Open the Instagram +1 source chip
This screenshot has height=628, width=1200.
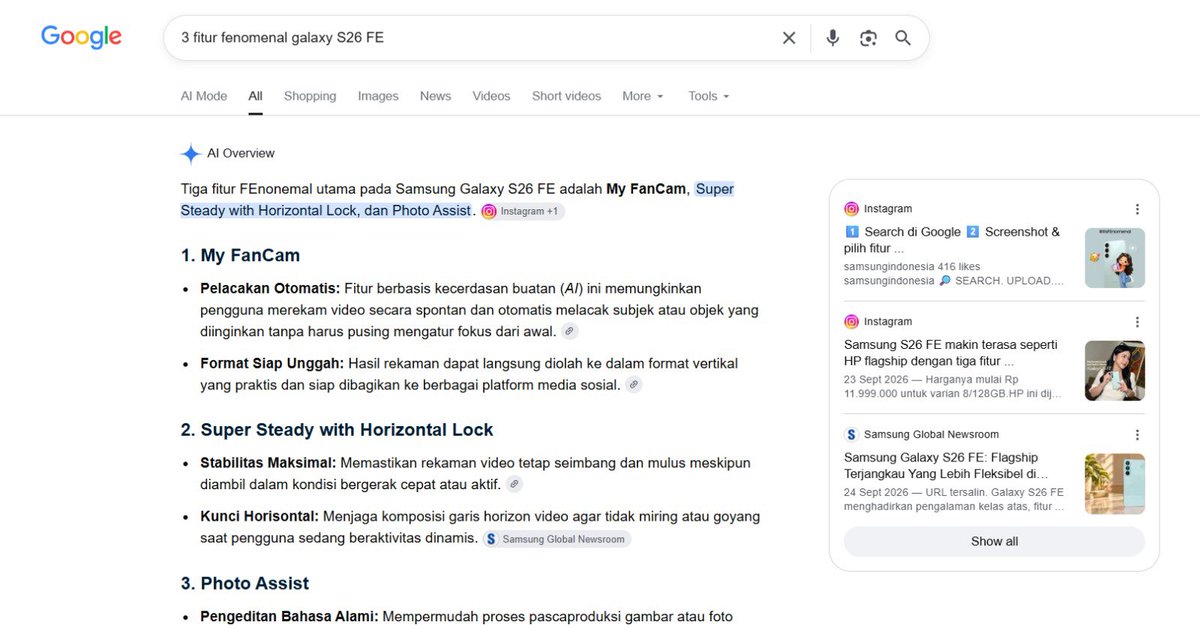(x=523, y=211)
